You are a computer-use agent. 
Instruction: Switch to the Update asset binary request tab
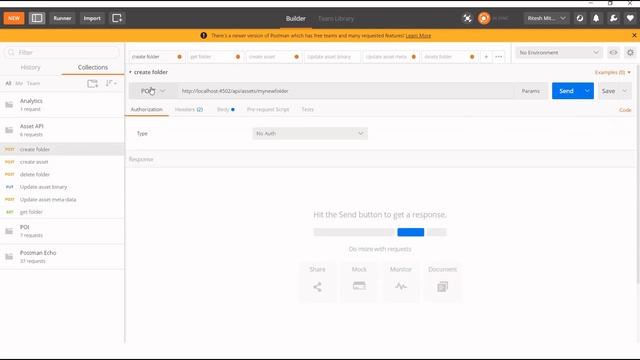click(x=332, y=57)
